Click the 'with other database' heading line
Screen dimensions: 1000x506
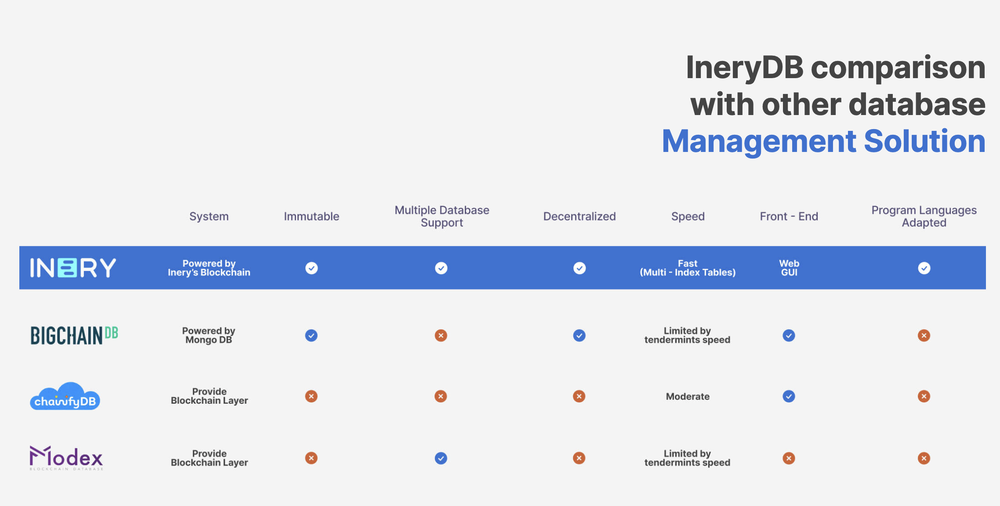pyautogui.click(x=838, y=104)
